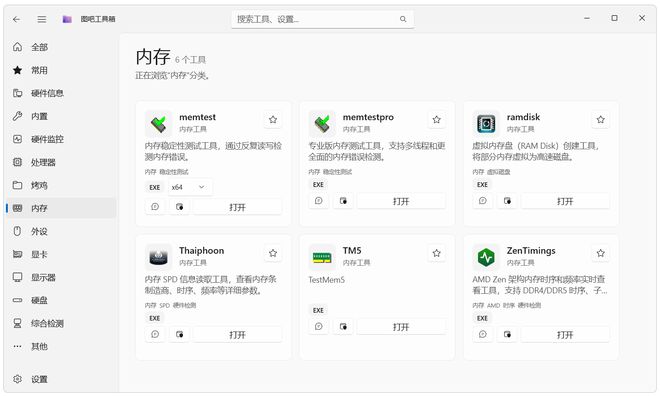The height and width of the screenshot is (396, 660).
Task: Open Thaiphoon with the 打开 button
Action: pos(237,335)
